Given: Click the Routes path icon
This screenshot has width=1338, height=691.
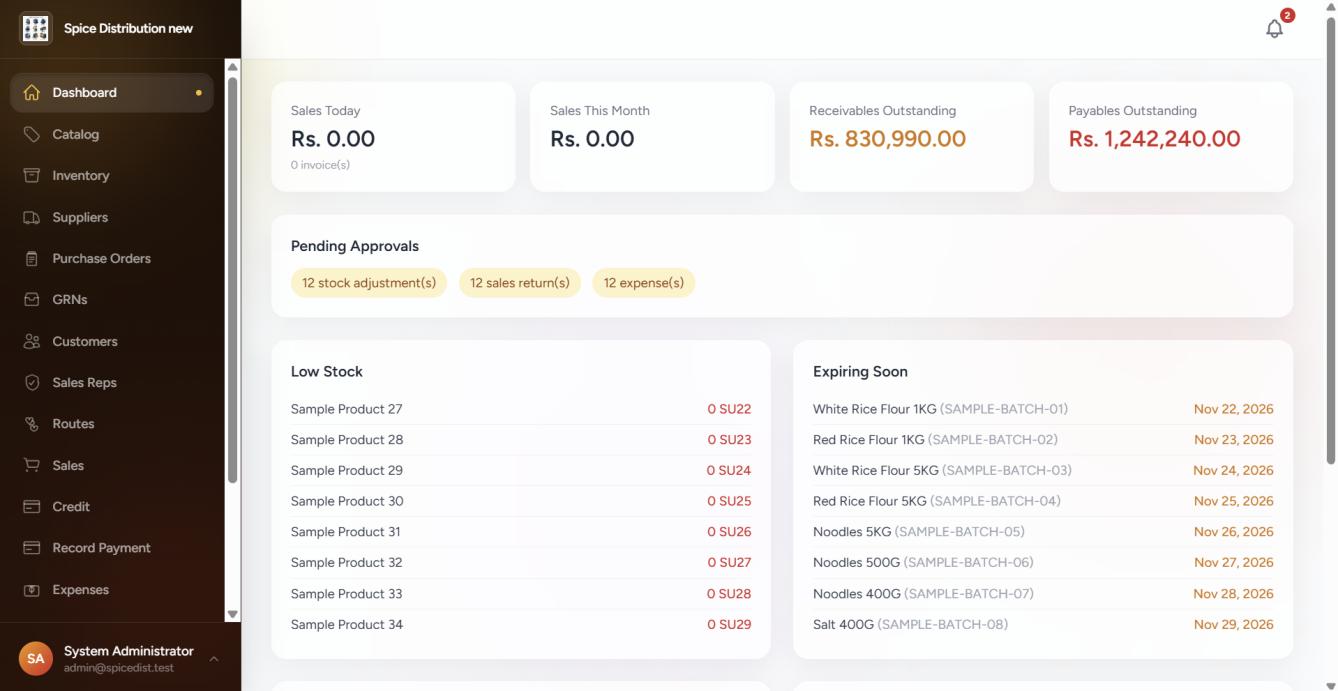Looking at the screenshot, I should point(31,424).
